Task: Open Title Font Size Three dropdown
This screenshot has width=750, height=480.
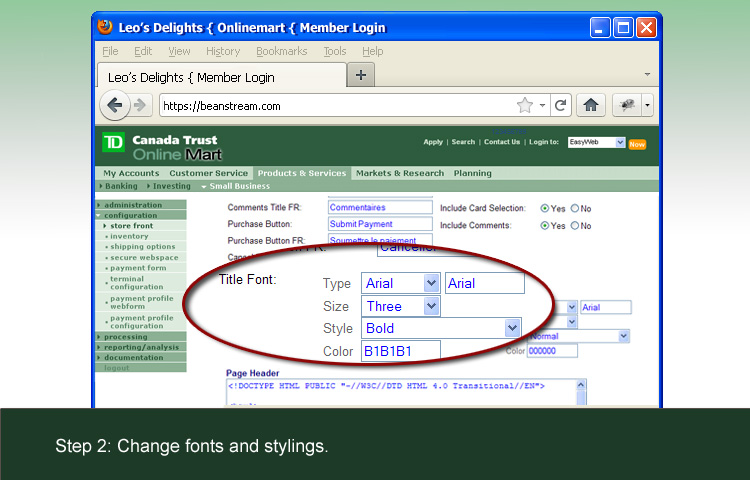Action: tap(400, 306)
